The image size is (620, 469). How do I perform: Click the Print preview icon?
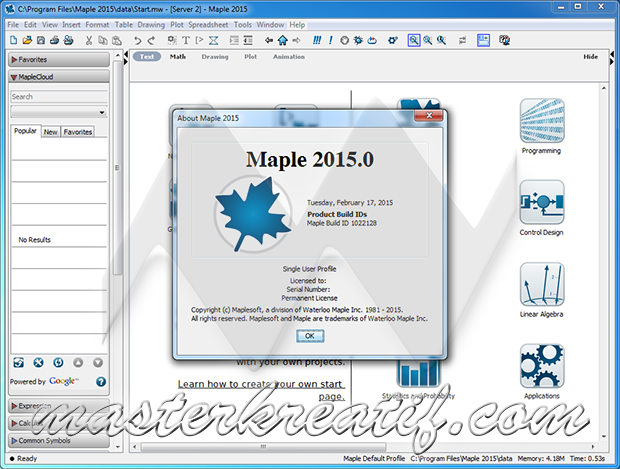(68, 40)
